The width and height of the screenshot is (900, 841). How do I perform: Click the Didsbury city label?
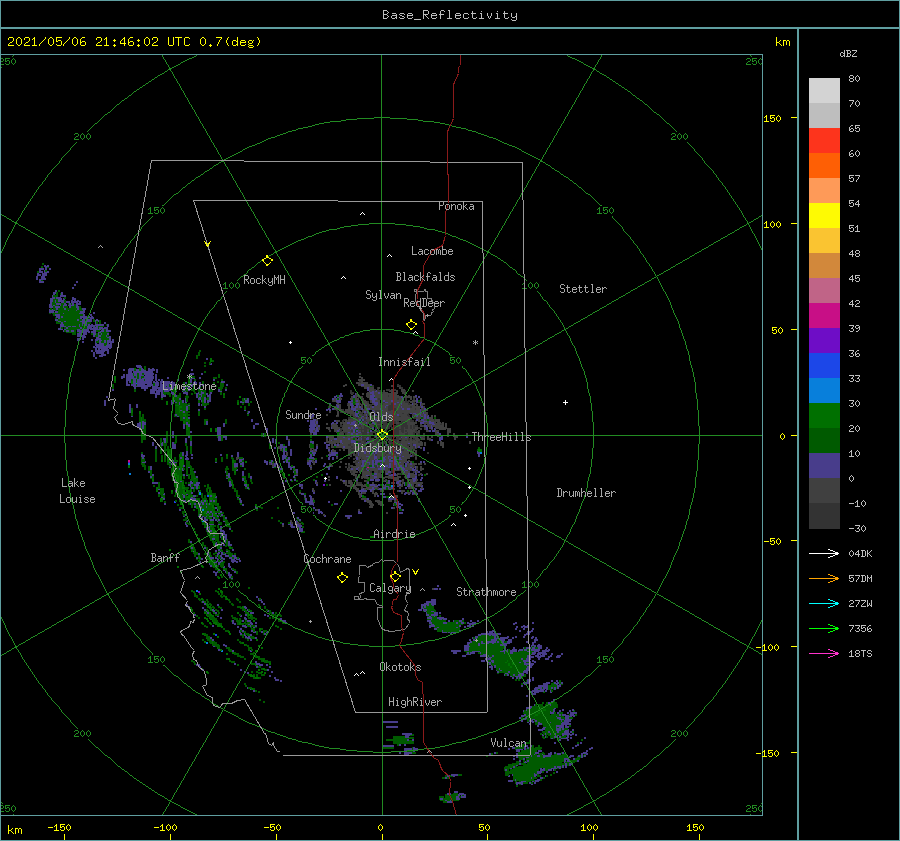(x=378, y=448)
